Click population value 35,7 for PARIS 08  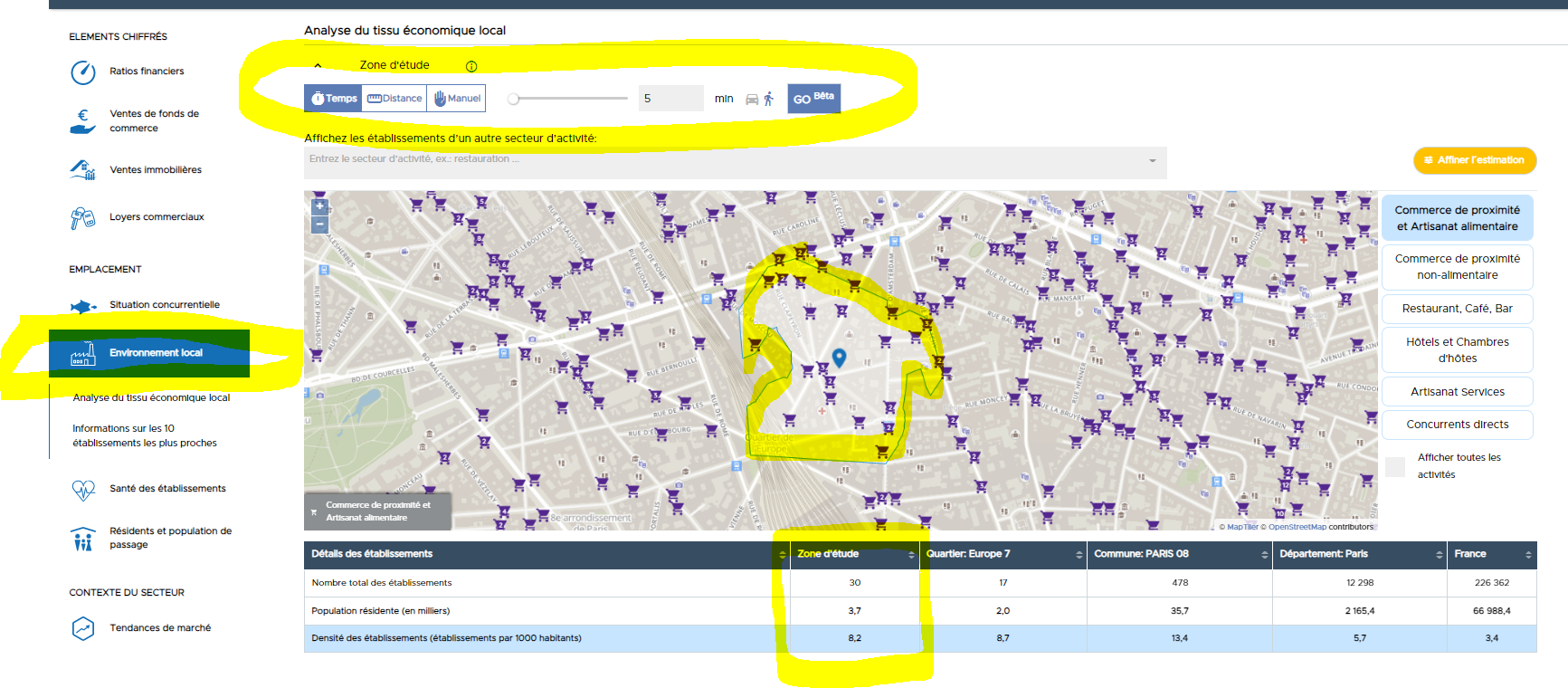(1180, 611)
